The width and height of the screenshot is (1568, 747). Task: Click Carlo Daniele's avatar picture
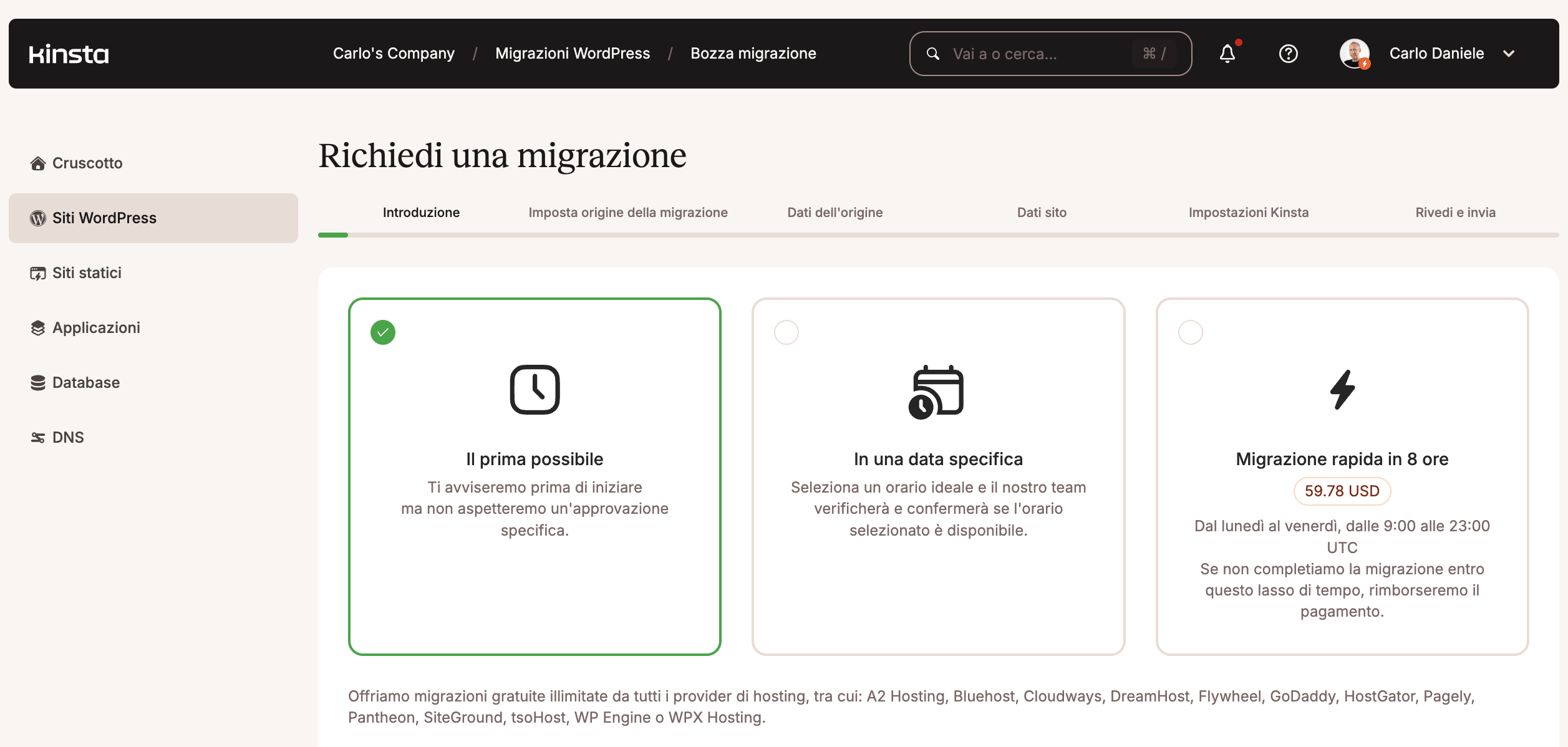coord(1355,54)
